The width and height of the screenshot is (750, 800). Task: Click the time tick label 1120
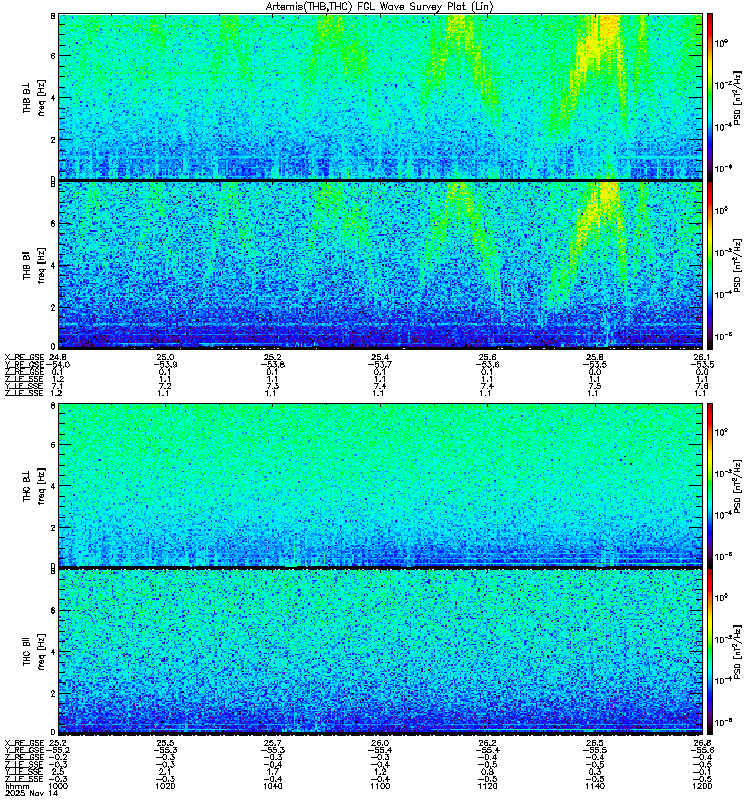[x=487, y=786]
